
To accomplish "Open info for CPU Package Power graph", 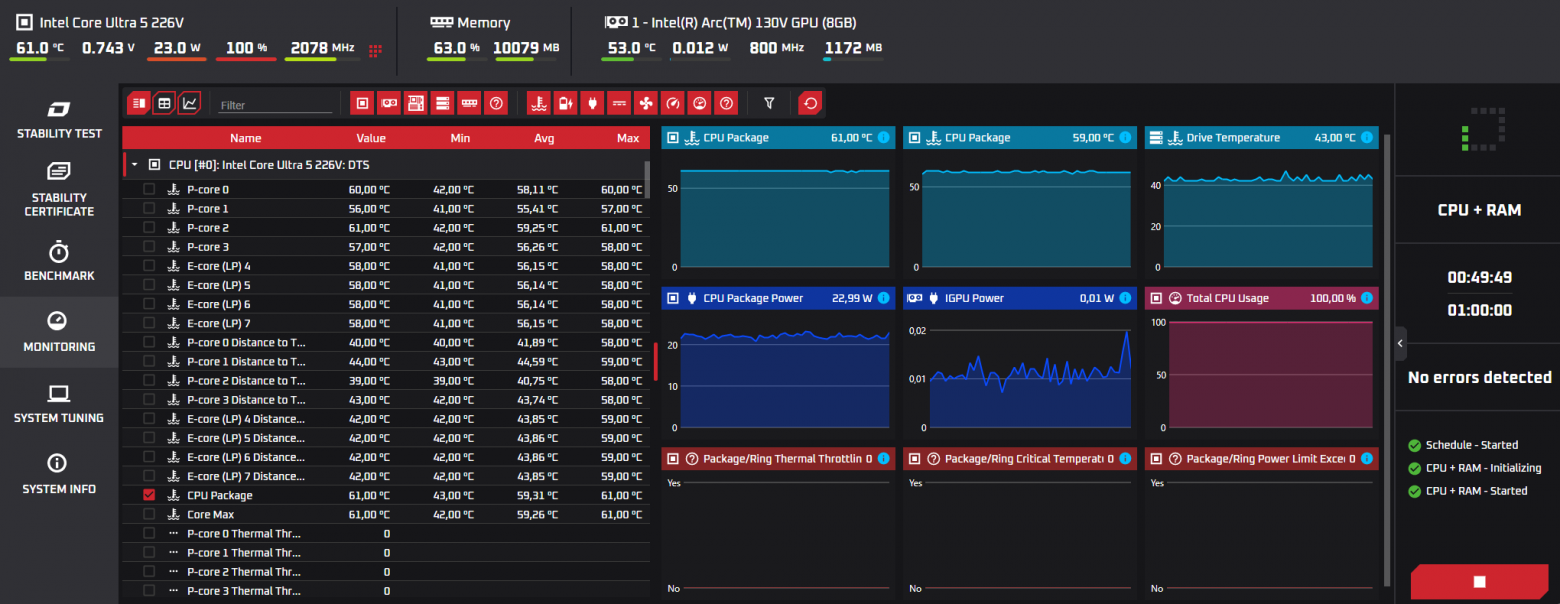I will click(x=883, y=298).
